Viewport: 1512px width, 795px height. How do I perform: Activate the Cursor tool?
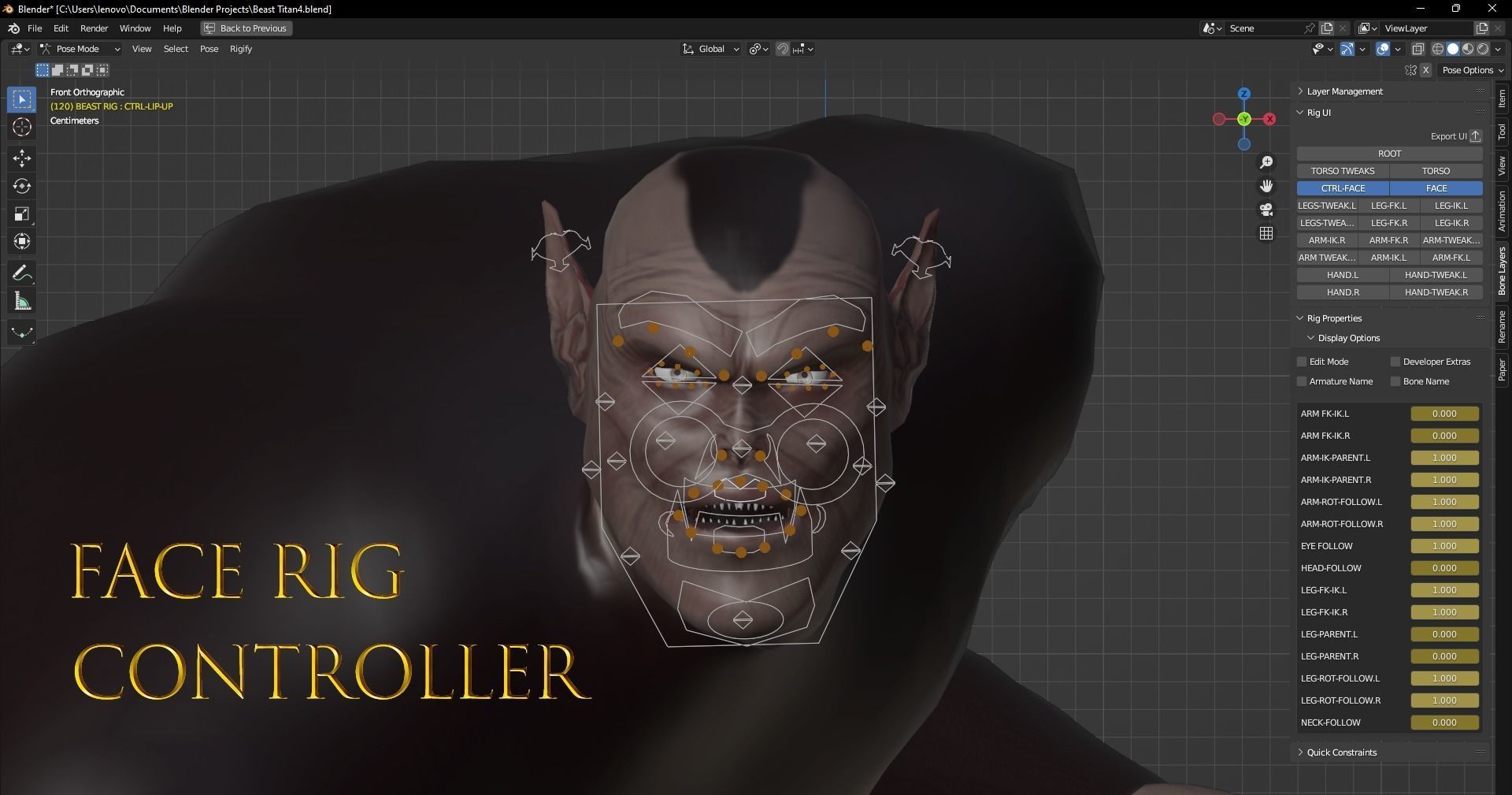22,127
